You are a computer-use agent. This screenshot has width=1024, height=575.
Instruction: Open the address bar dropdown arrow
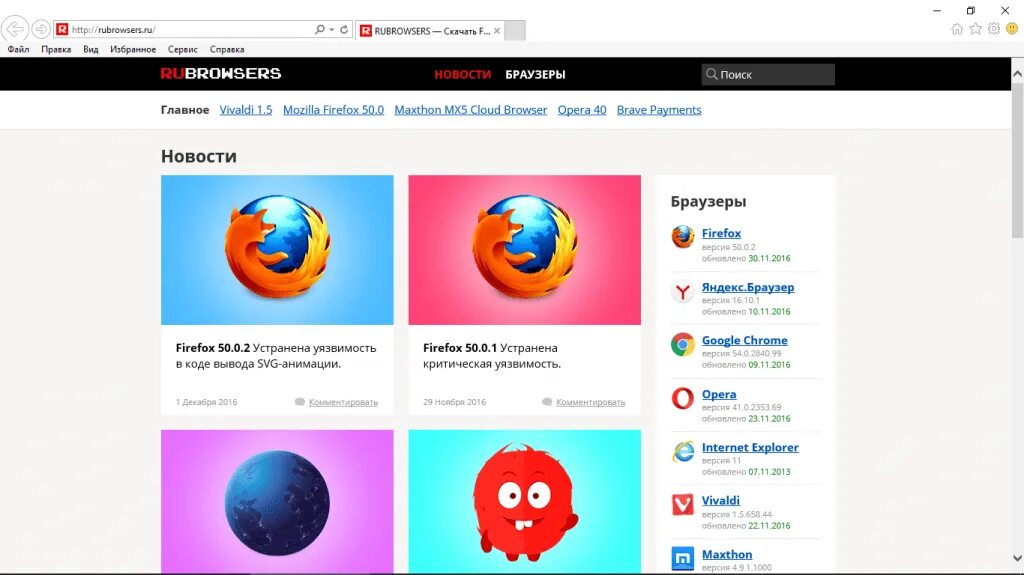(331, 29)
